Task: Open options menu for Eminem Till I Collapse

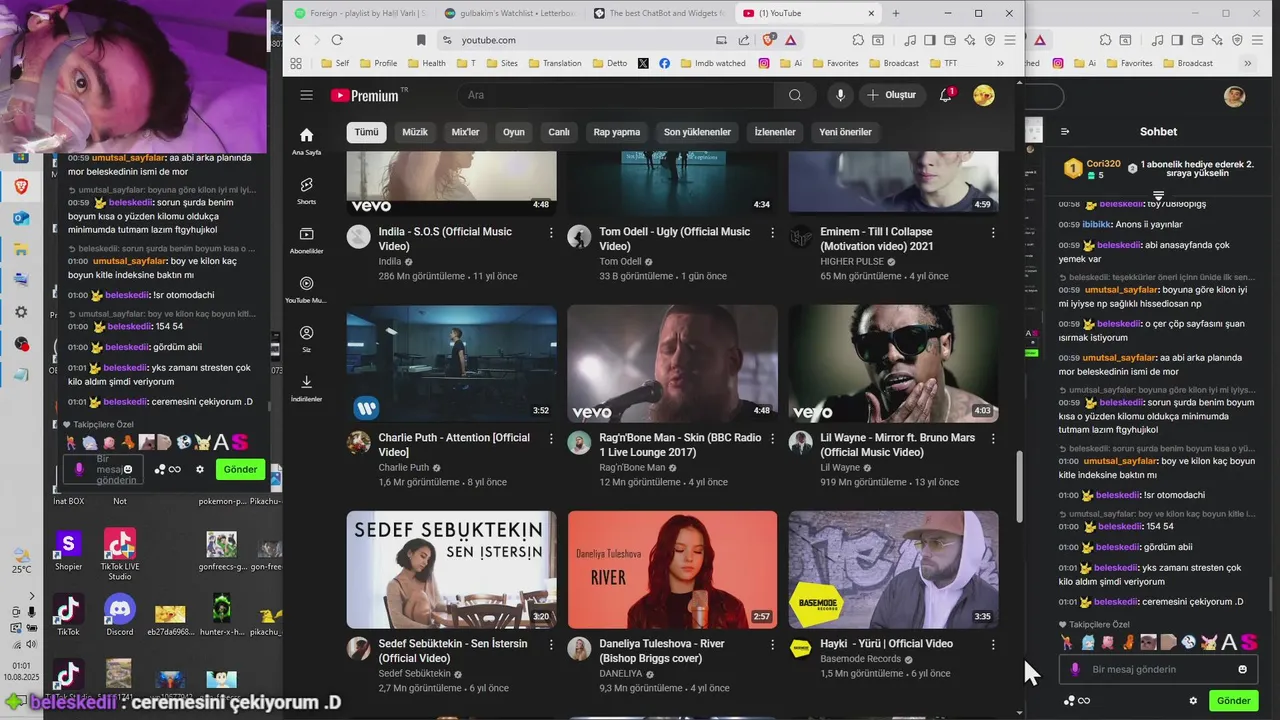Action: click(x=993, y=232)
